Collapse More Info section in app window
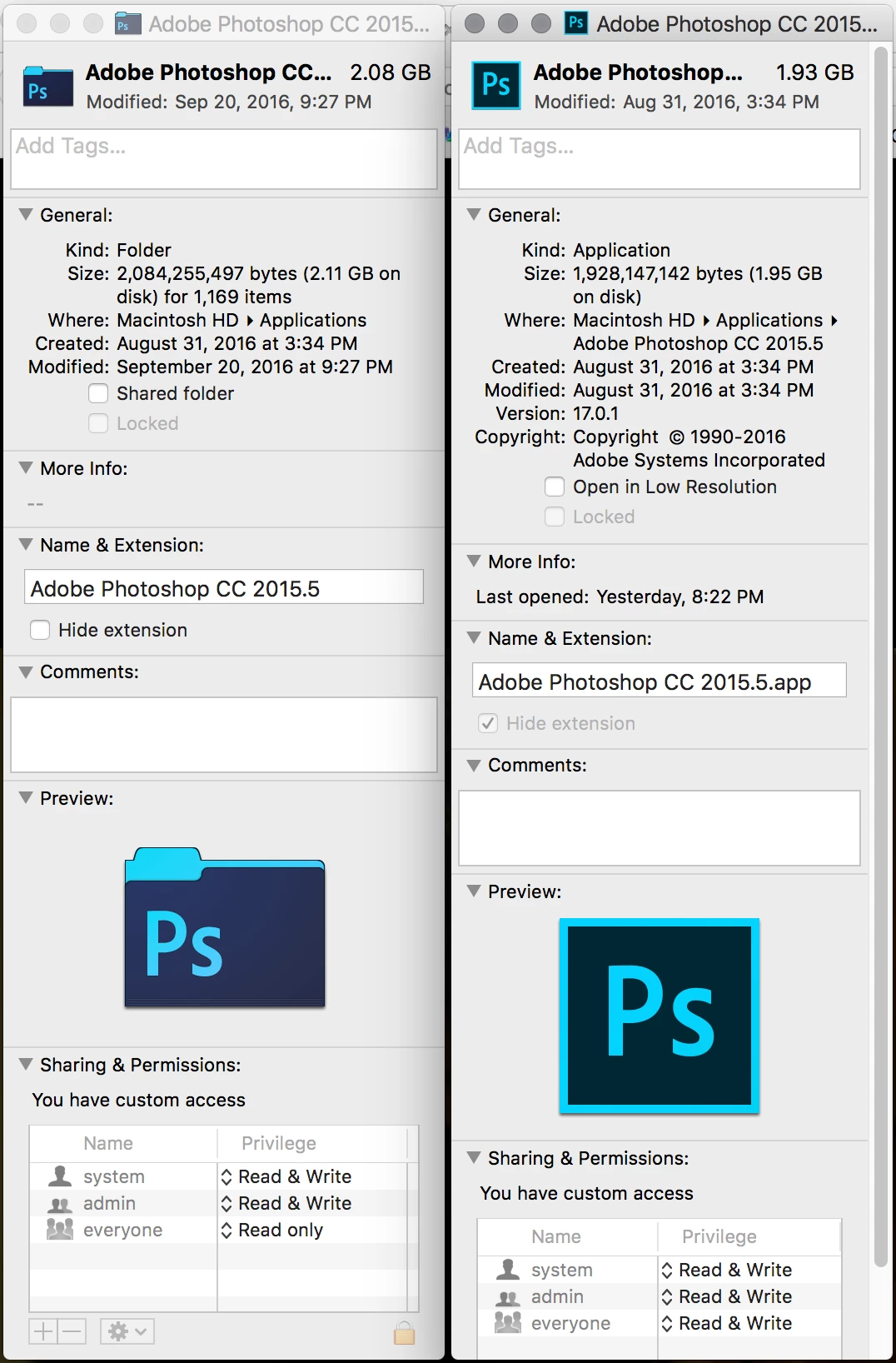This screenshot has height=1363, width=896. tap(474, 562)
